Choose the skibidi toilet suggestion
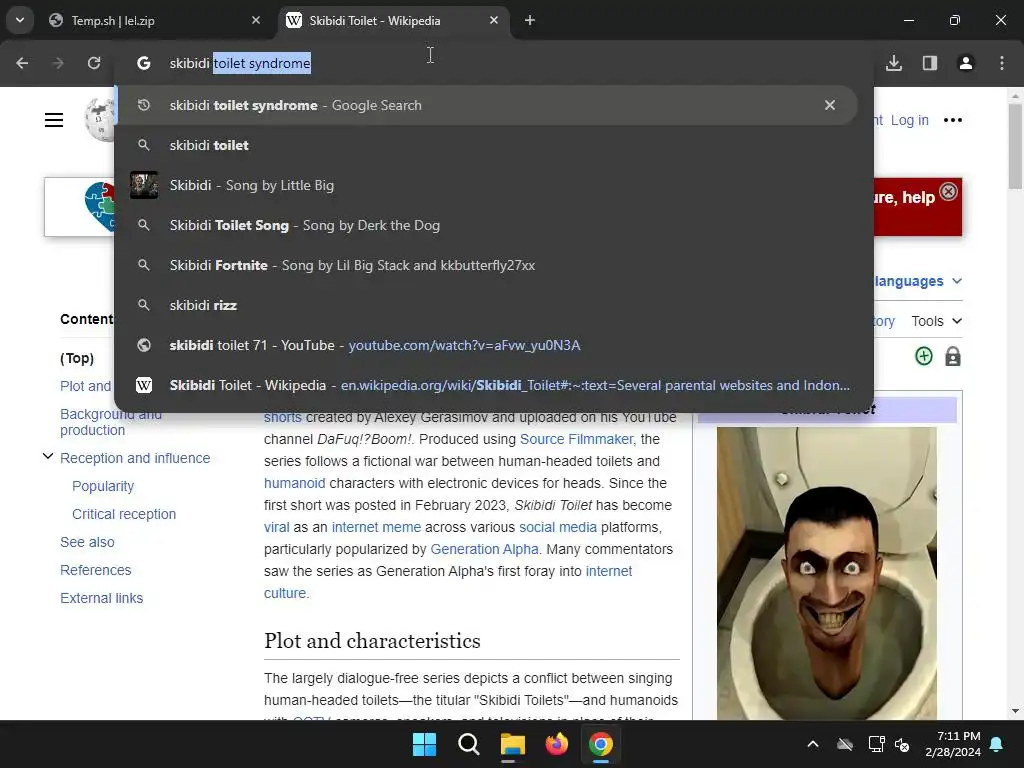This screenshot has height=768, width=1024. (487, 145)
